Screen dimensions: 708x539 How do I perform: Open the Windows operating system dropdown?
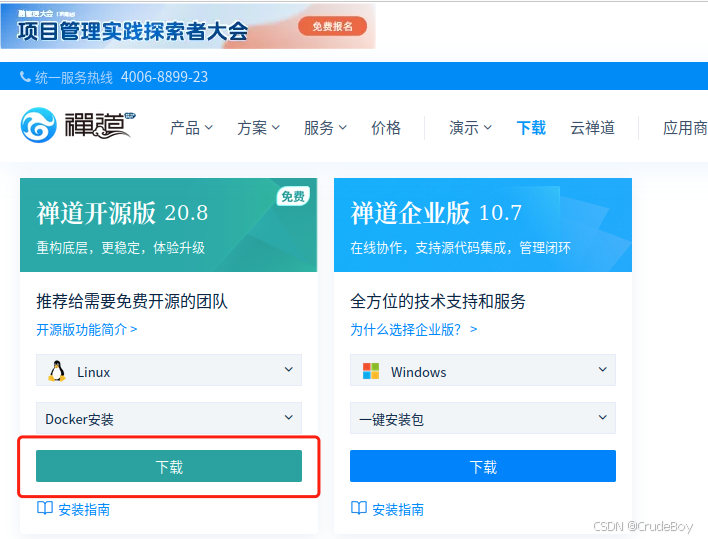tap(483, 370)
